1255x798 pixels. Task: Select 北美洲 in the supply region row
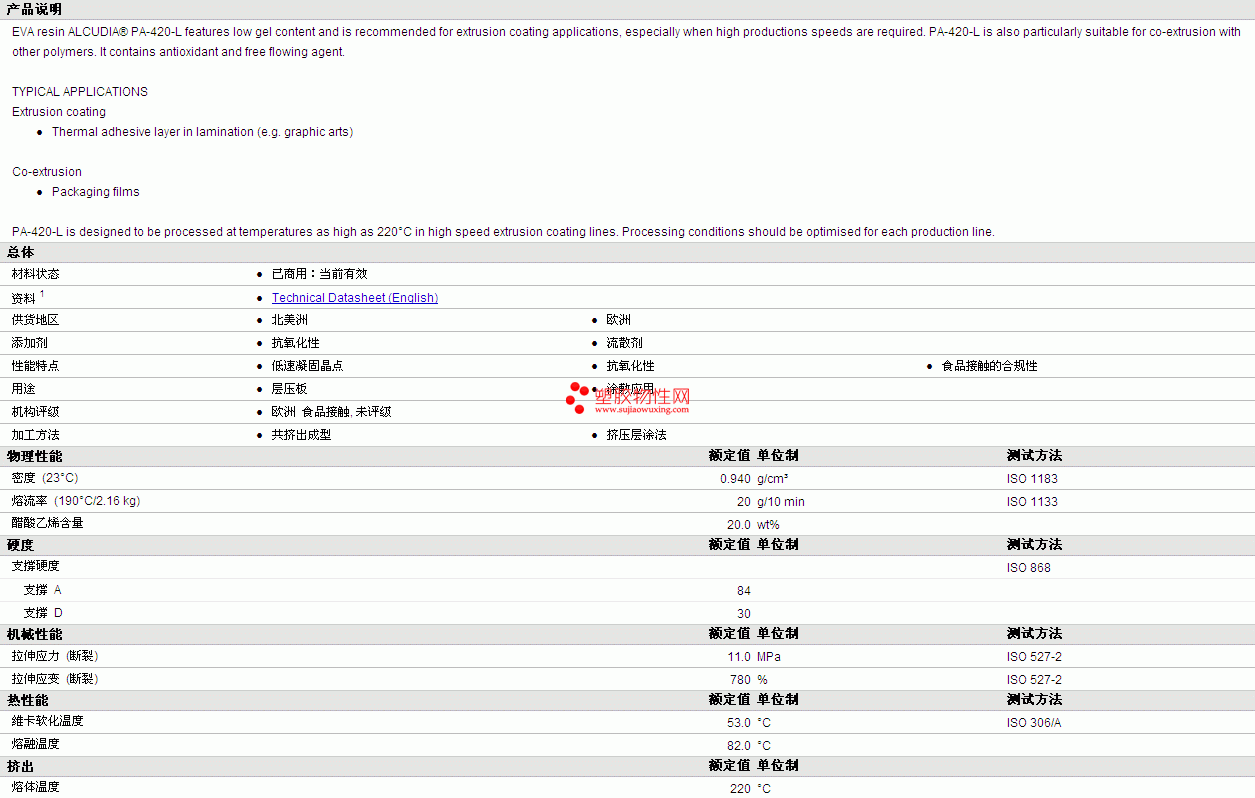pos(290,320)
